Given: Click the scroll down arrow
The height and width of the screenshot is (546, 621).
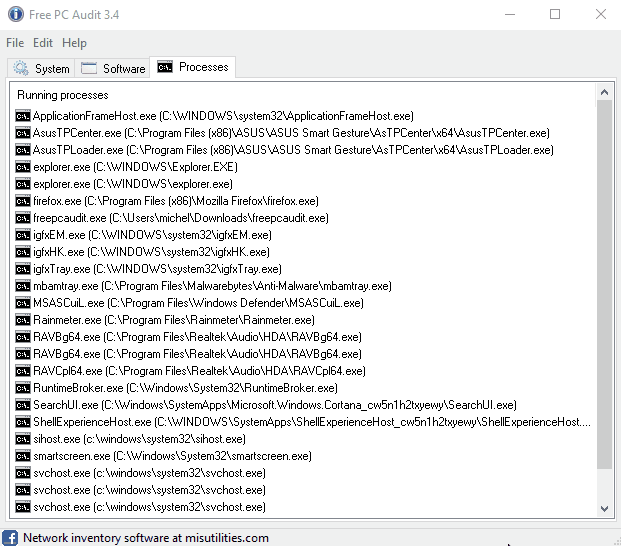Looking at the screenshot, I should tap(604, 509).
